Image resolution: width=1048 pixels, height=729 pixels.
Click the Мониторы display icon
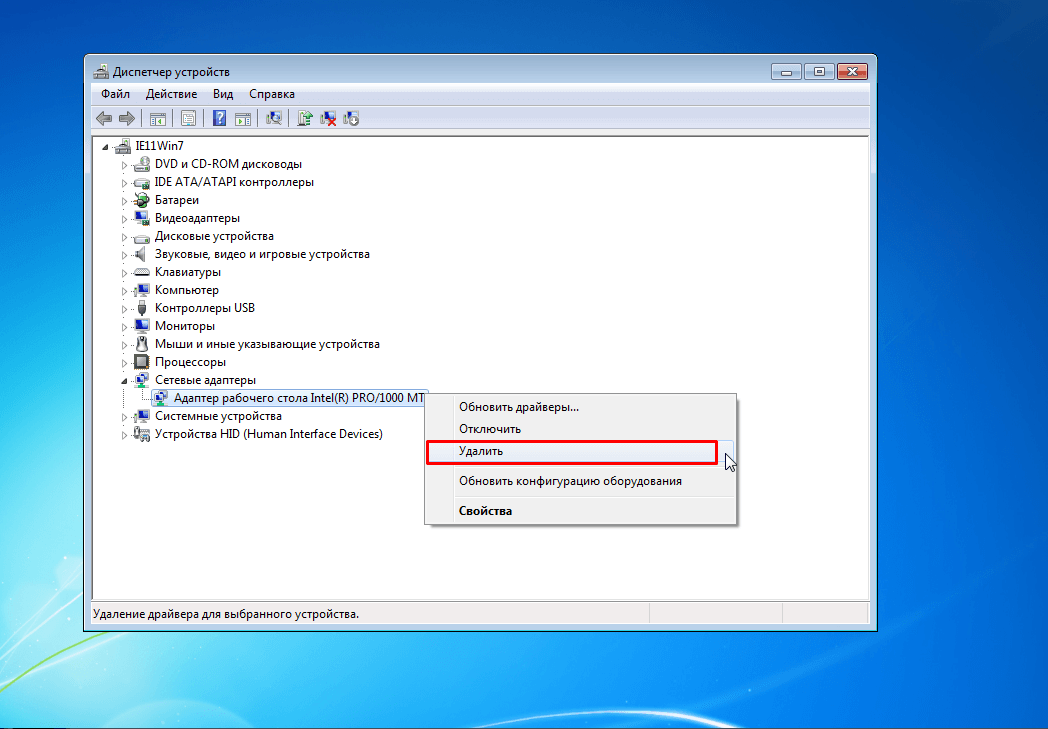click(141, 326)
